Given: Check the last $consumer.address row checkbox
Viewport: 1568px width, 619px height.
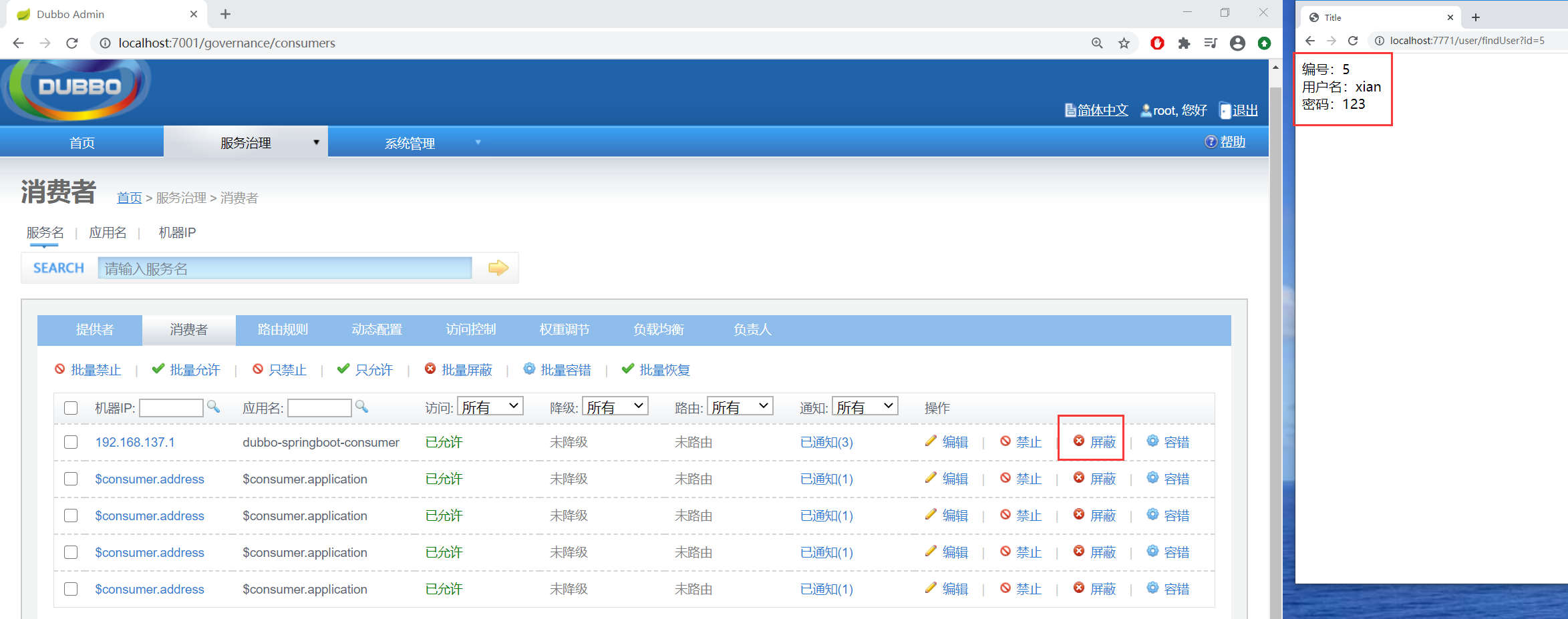Looking at the screenshot, I should (71, 589).
